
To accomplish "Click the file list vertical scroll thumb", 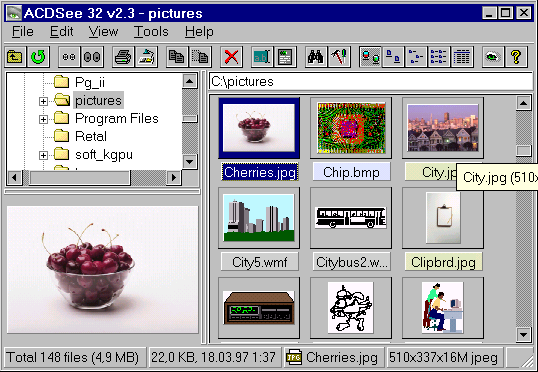I will coord(524,150).
